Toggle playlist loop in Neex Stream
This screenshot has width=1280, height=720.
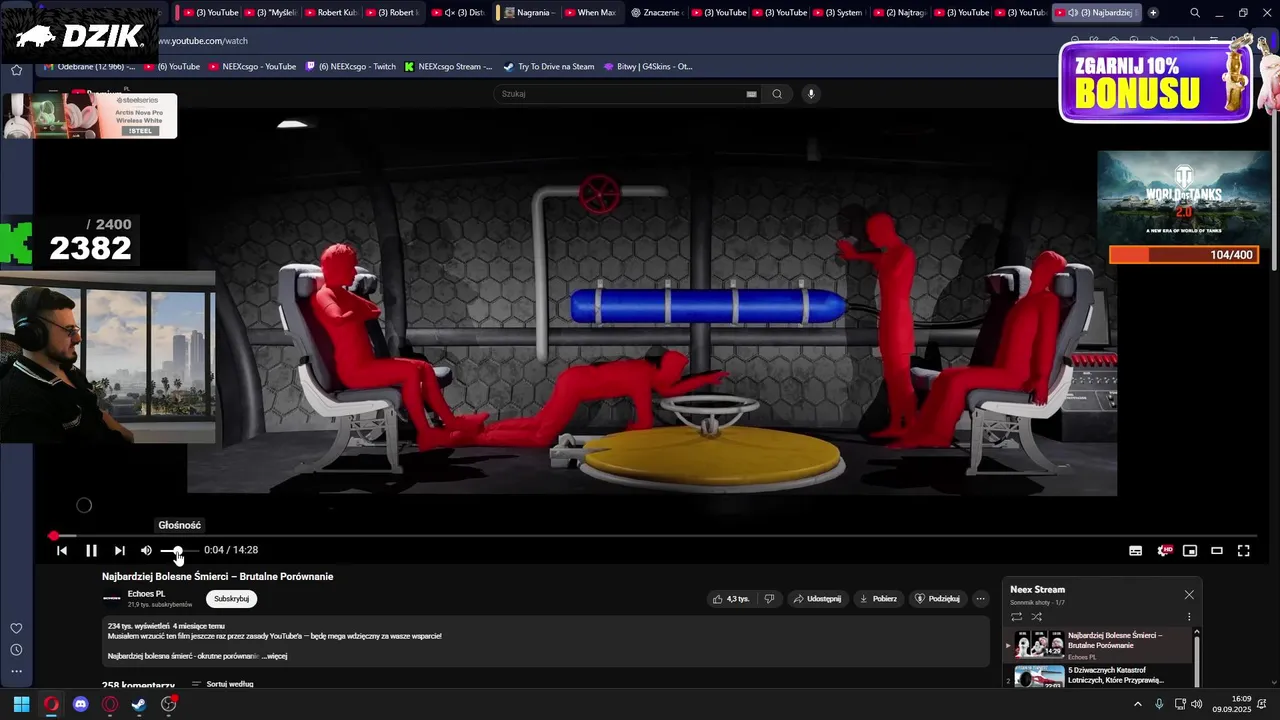1017,617
